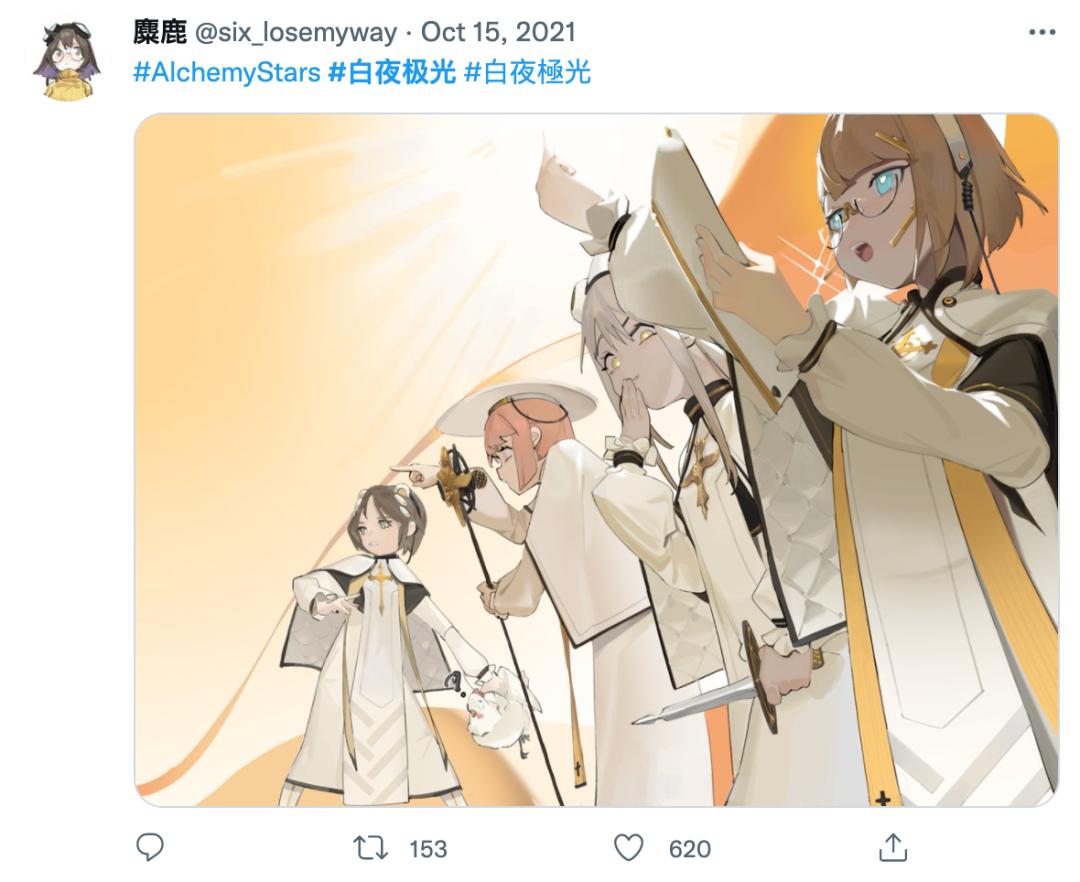1080x882 pixels.
Task: Open the #AlchemyStars hashtag
Action: coord(227,72)
